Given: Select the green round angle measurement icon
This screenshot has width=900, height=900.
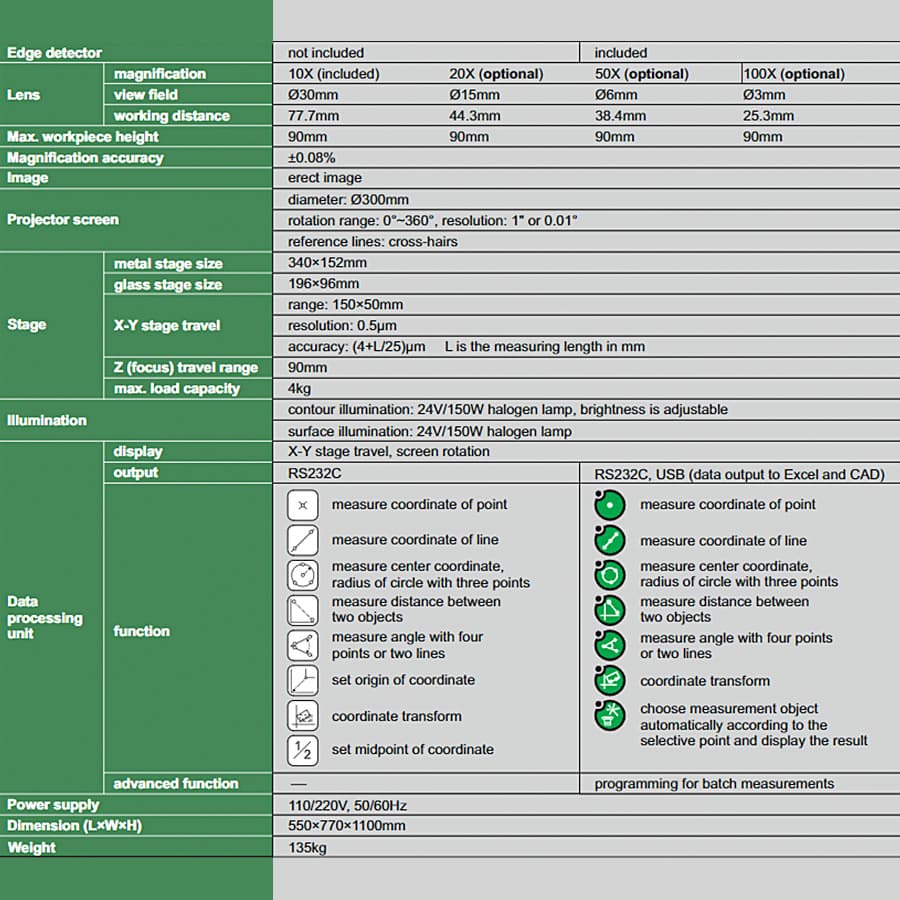Looking at the screenshot, I should point(610,646).
